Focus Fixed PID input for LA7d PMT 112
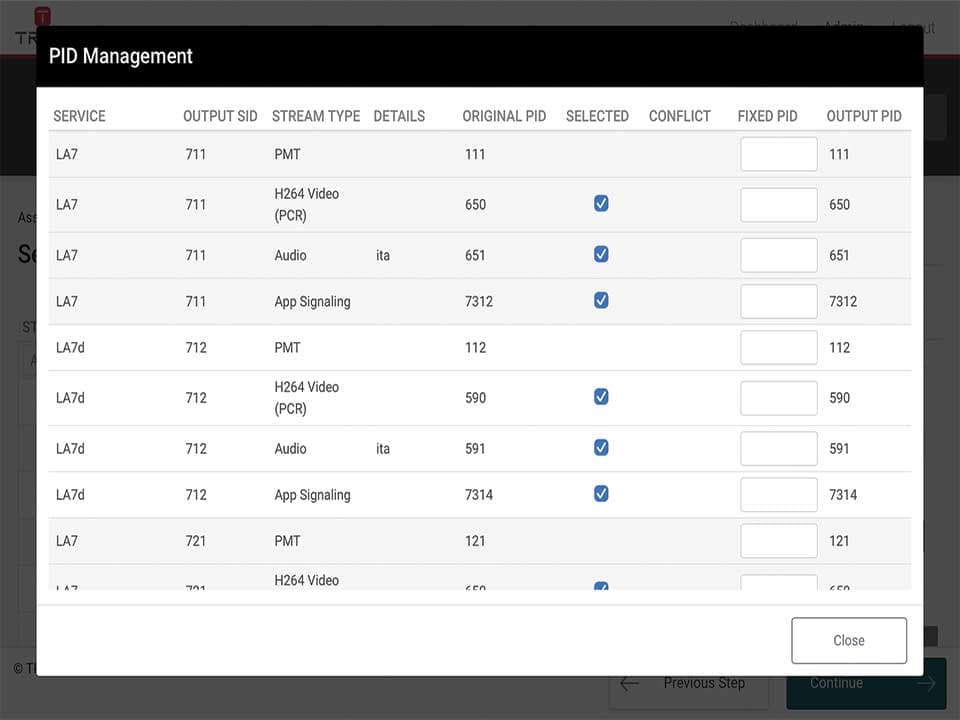 coord(778,348)
